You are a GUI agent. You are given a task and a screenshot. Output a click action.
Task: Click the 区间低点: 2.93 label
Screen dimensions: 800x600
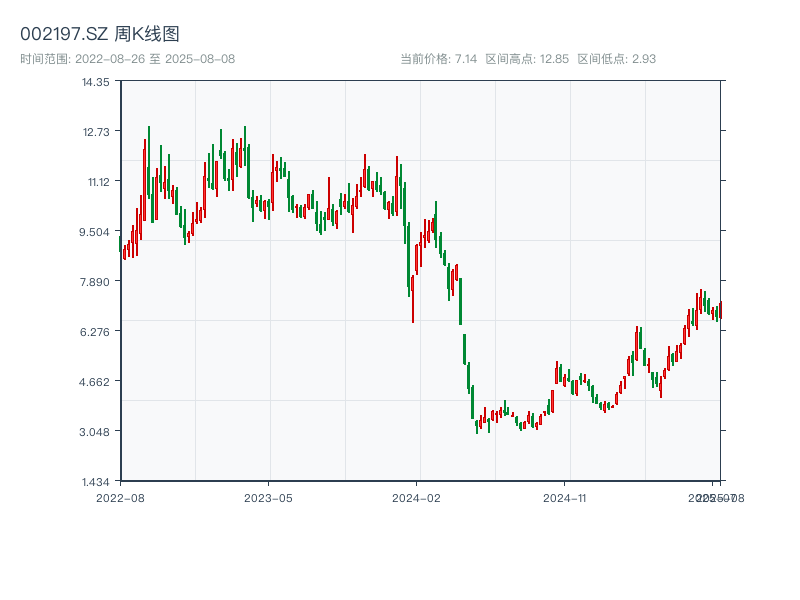616,59
